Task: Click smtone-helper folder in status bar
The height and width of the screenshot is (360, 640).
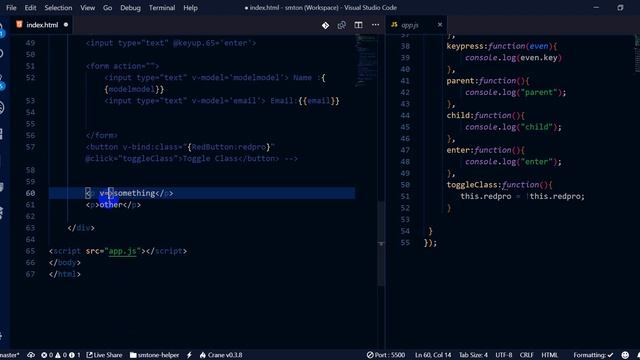Action: 154,355
